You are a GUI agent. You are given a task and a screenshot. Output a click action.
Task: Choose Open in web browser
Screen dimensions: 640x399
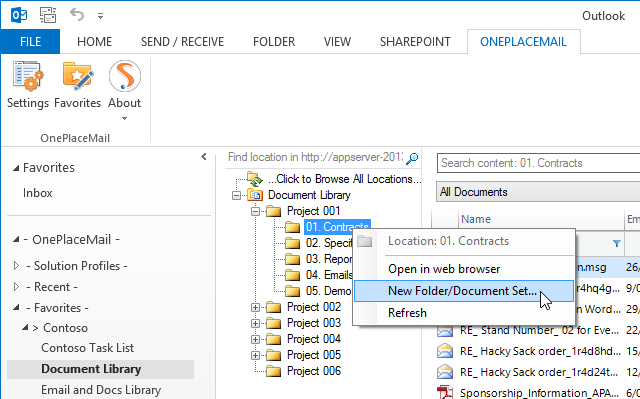464,269
